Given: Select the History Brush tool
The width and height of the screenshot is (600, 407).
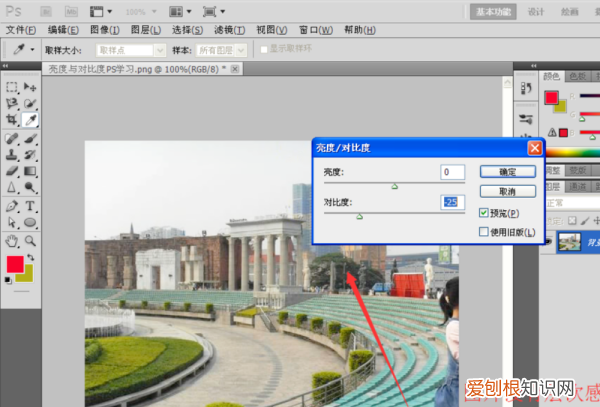Looking at the screenshot, I should click(30, 155).
